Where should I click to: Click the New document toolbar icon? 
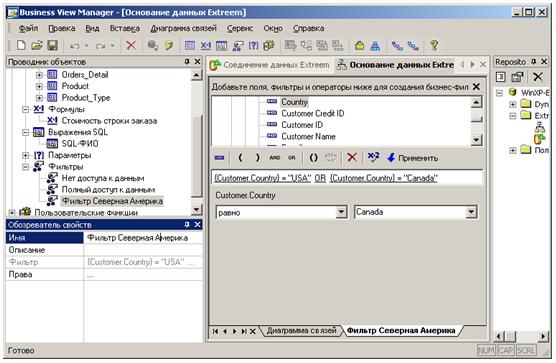[x=21, y=45]
